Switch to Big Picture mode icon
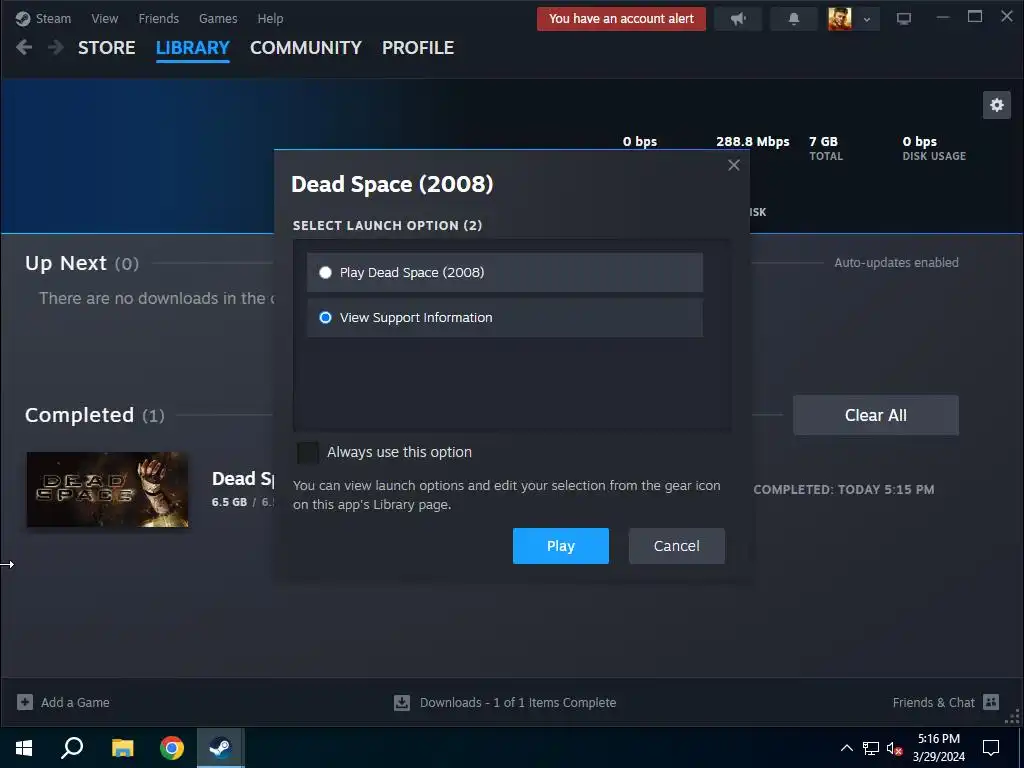This screenshot has width=1024, height=768. click(x=904, y=19)
